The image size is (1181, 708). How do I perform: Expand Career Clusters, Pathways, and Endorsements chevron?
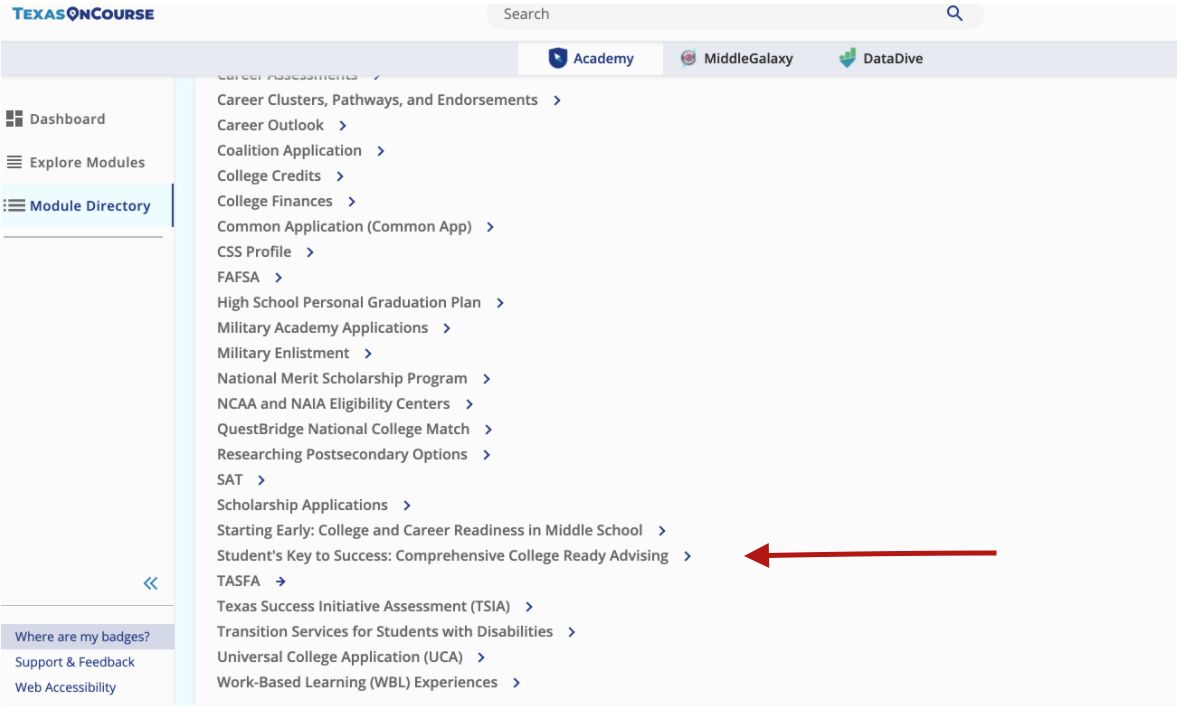557,101
